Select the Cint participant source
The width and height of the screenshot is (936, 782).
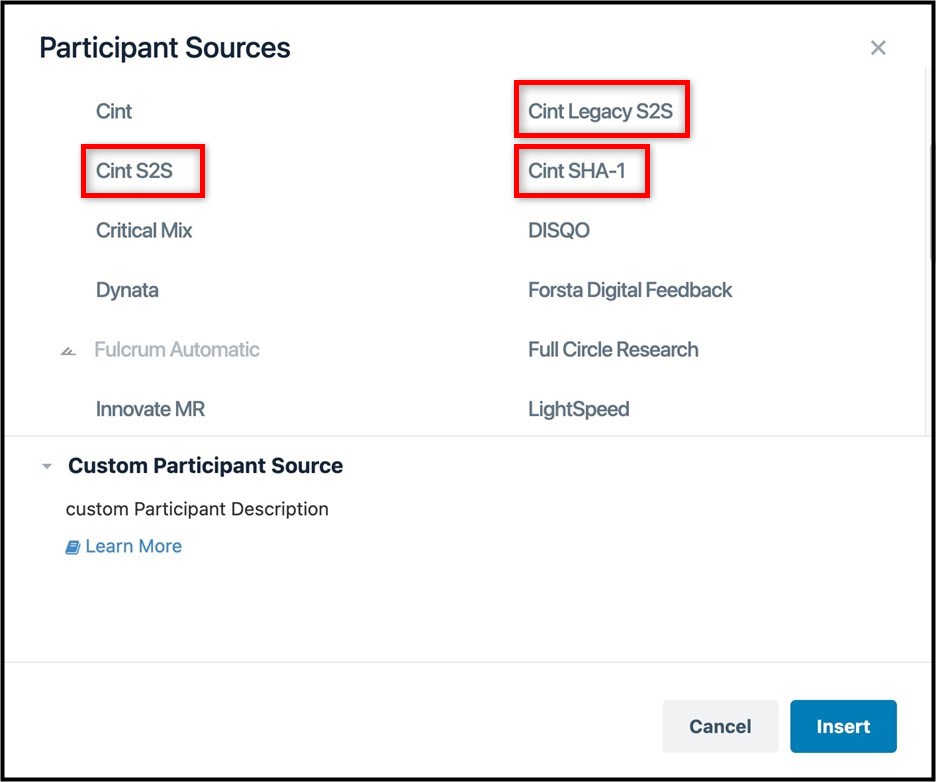point(113,111)
